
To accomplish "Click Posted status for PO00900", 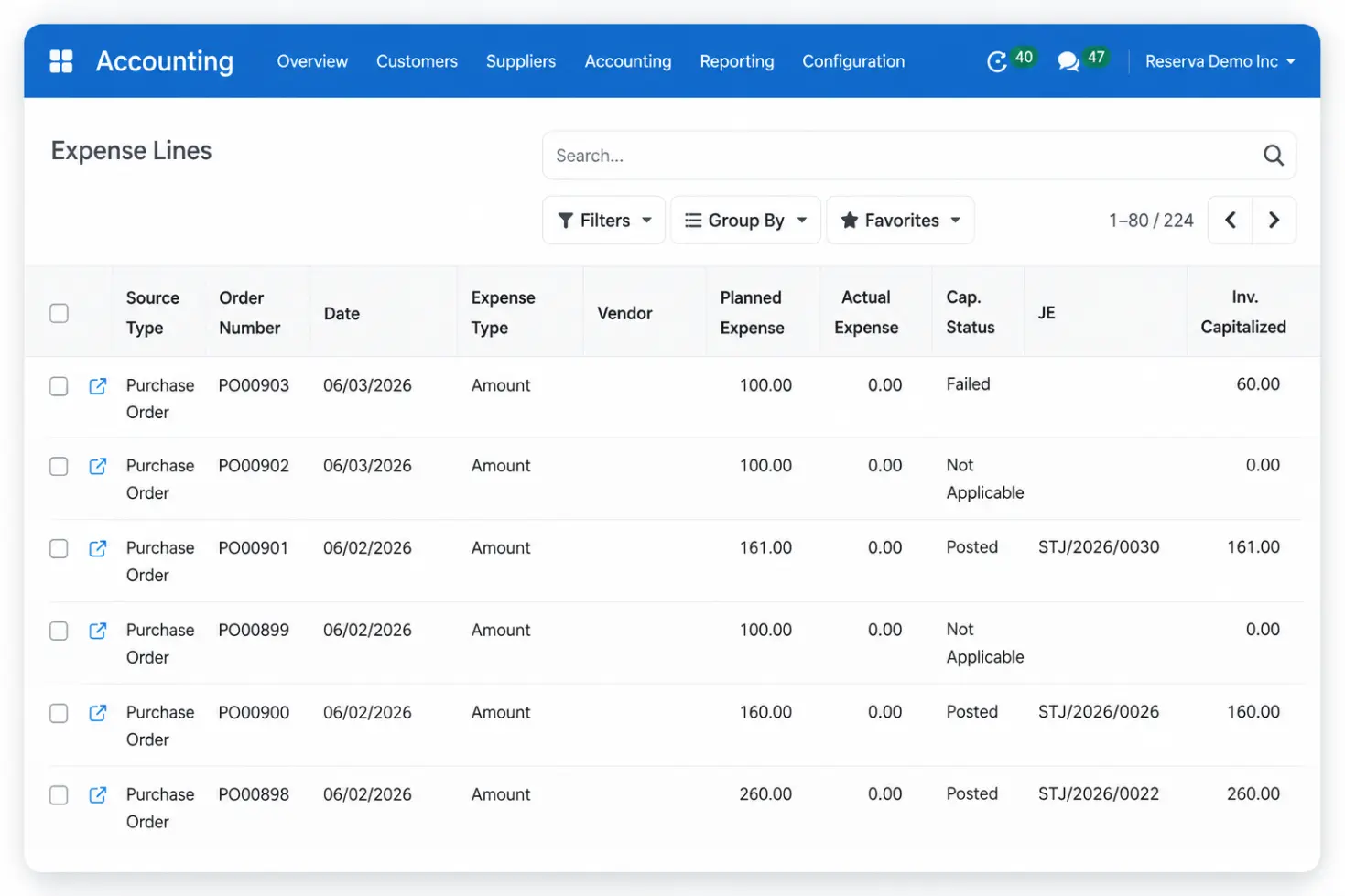I will [971, 712].
